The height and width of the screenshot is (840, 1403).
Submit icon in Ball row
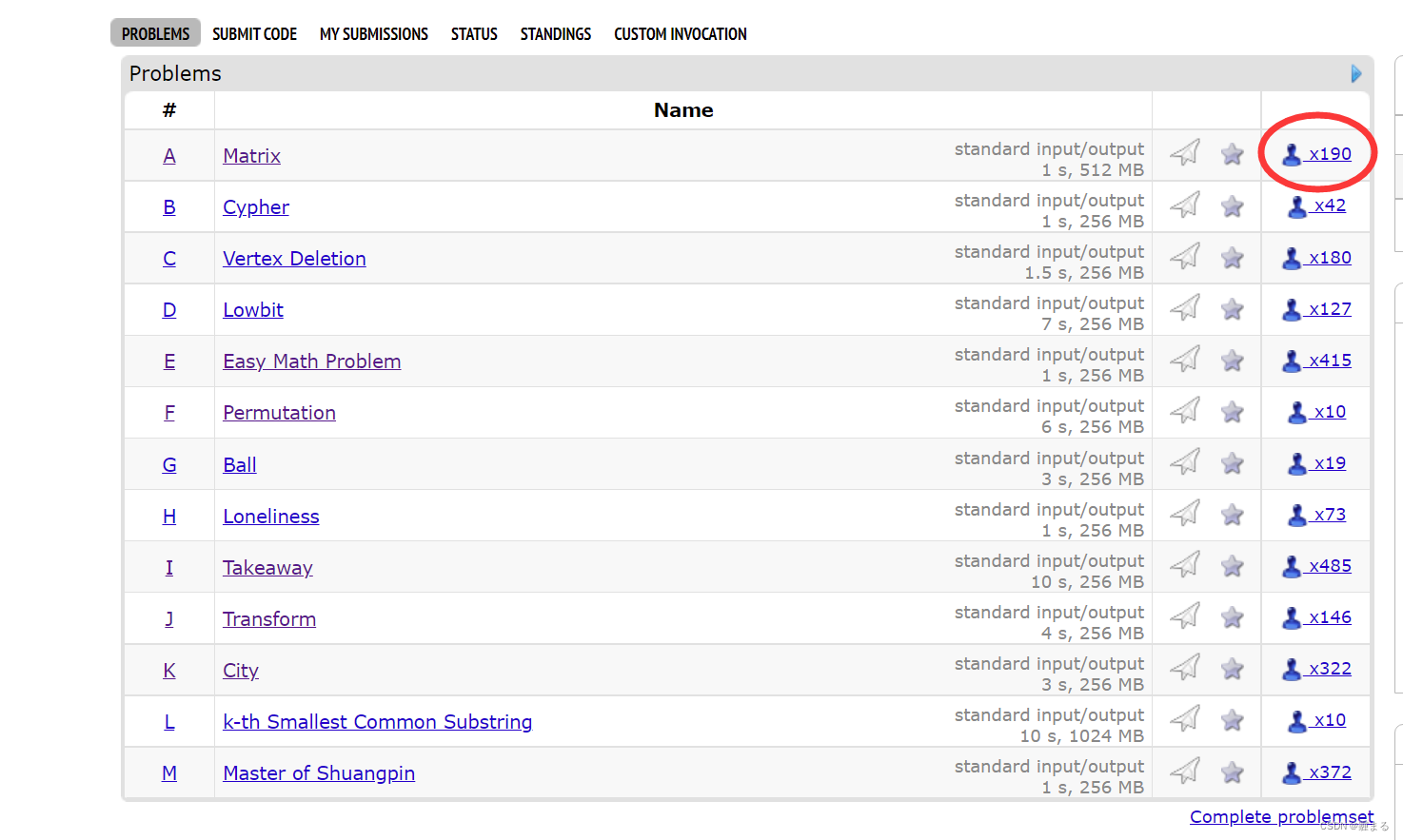pos(1185,462)
